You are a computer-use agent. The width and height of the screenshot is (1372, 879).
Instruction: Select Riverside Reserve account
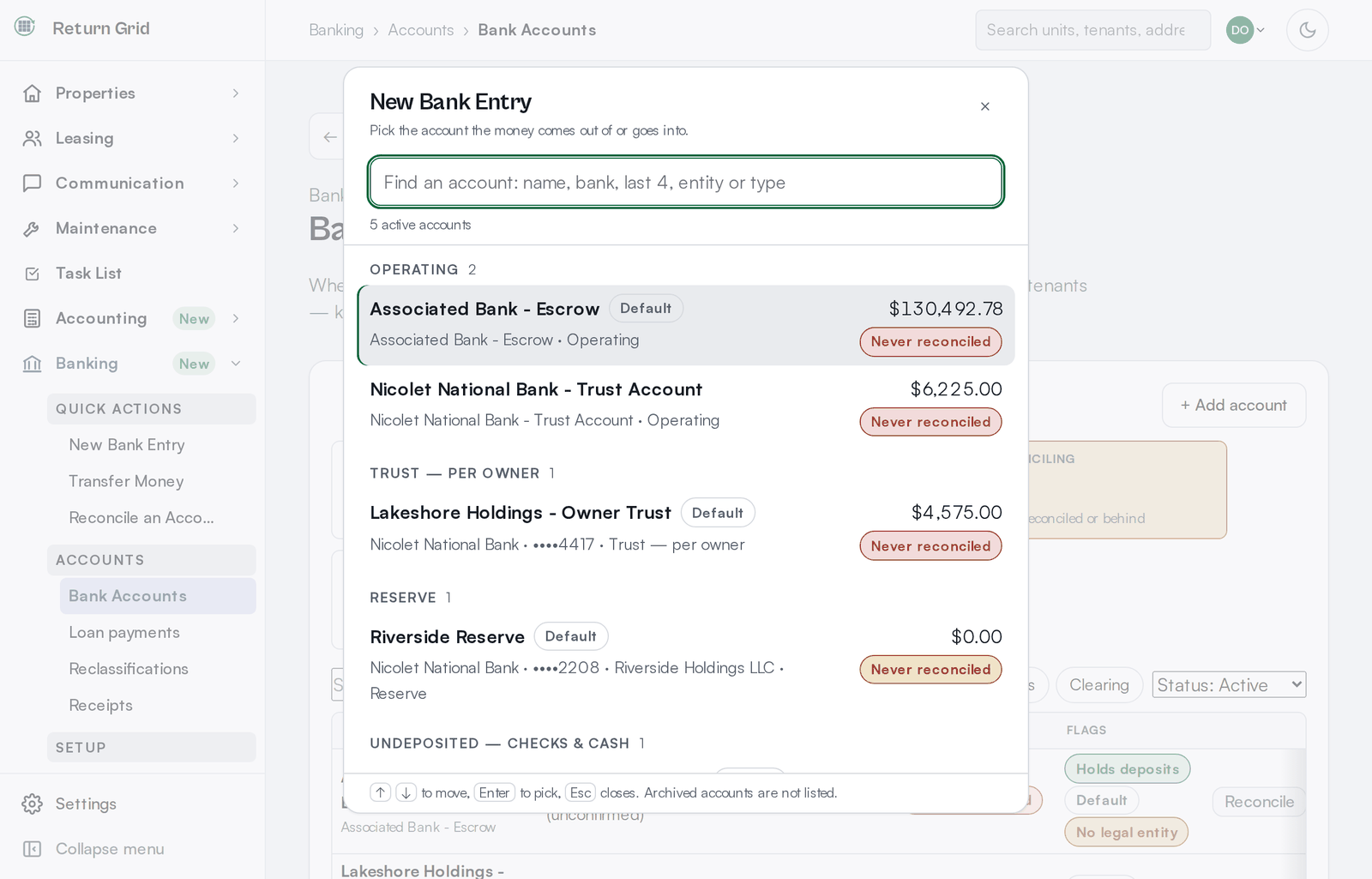click(x=686, y=664)
